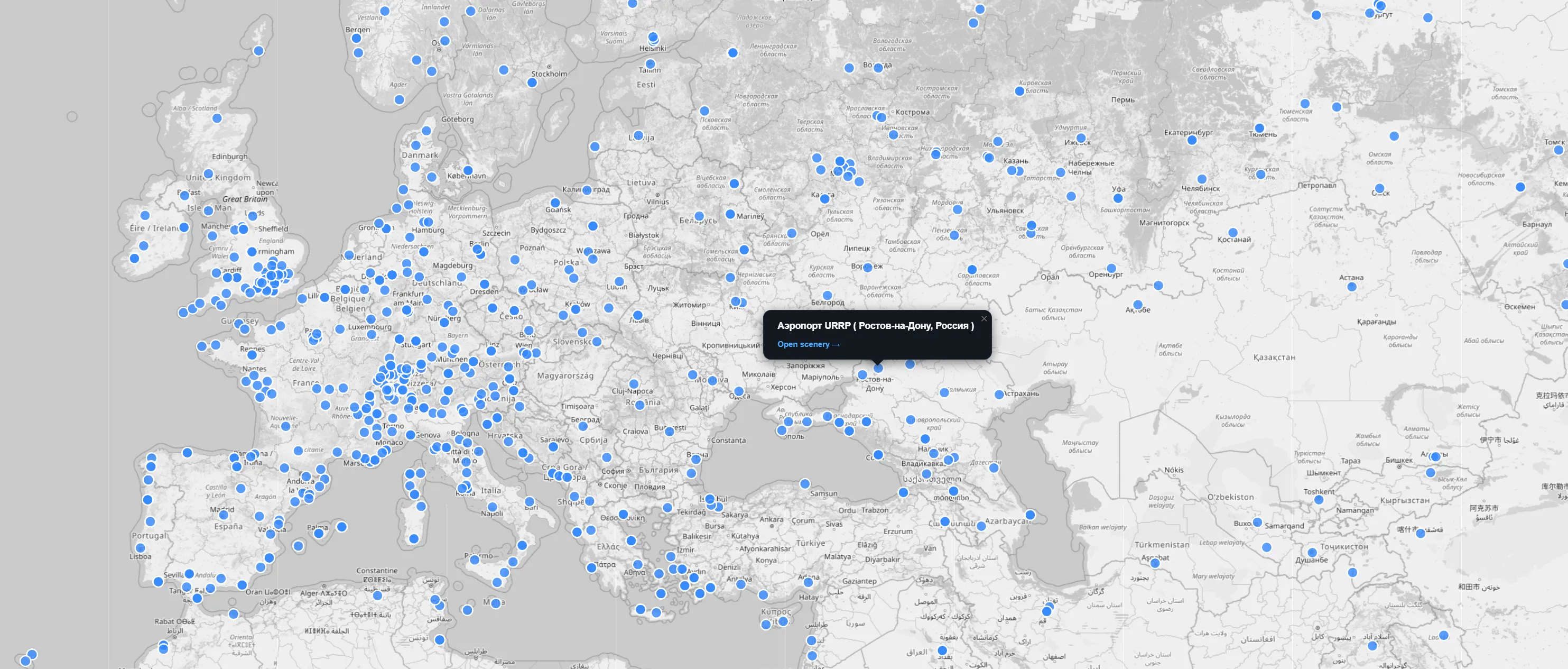Open the Ekaterinburg airport marker

(1192, 140)
